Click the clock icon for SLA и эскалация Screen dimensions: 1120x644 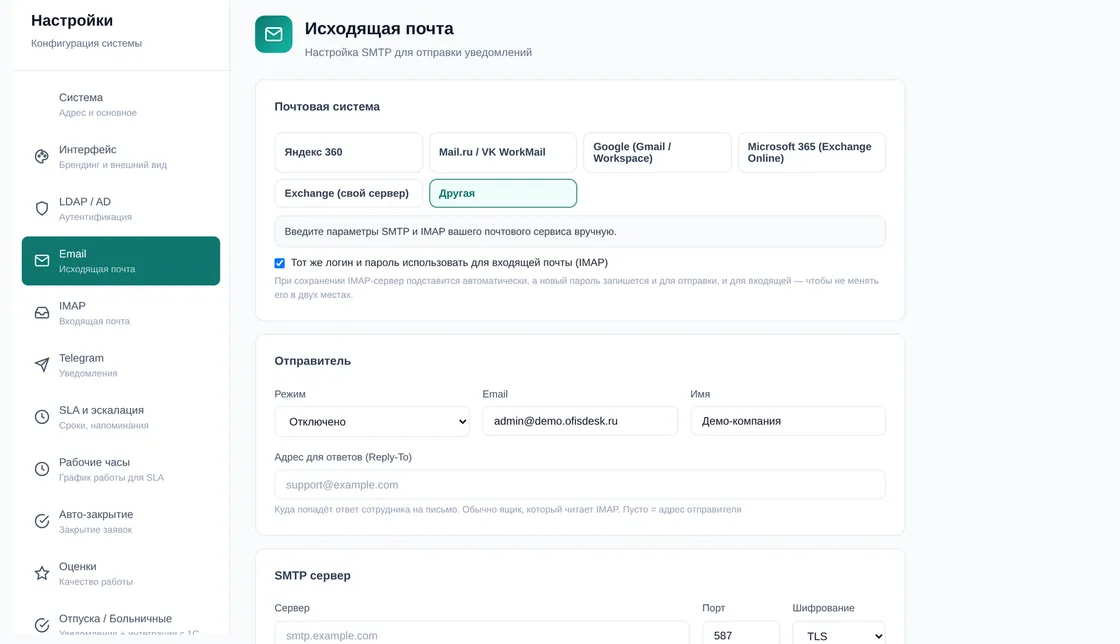tap(41, 417)
